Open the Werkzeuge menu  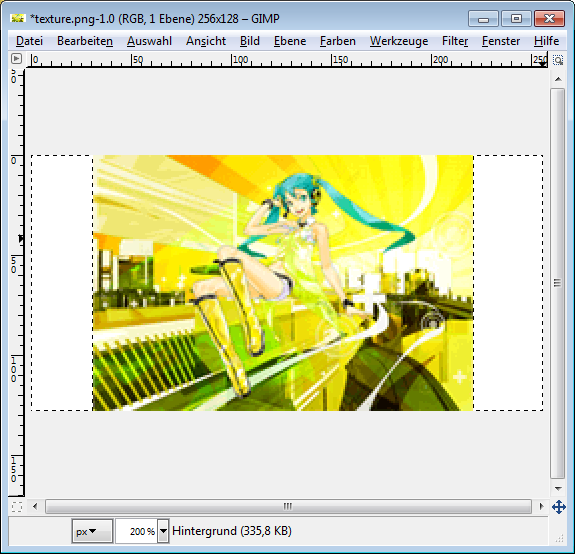399,41
